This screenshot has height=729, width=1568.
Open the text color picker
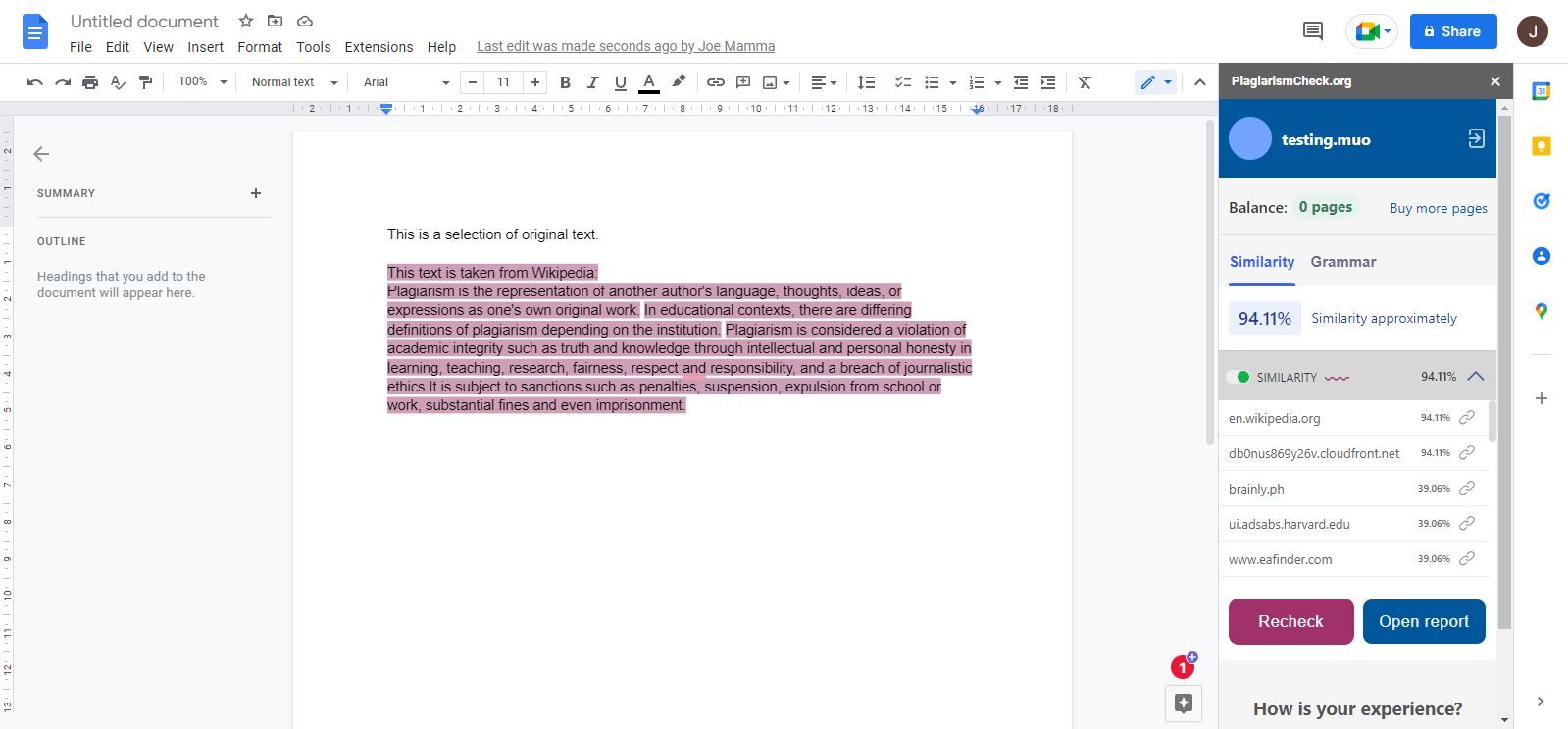click(x=648, y=82)
